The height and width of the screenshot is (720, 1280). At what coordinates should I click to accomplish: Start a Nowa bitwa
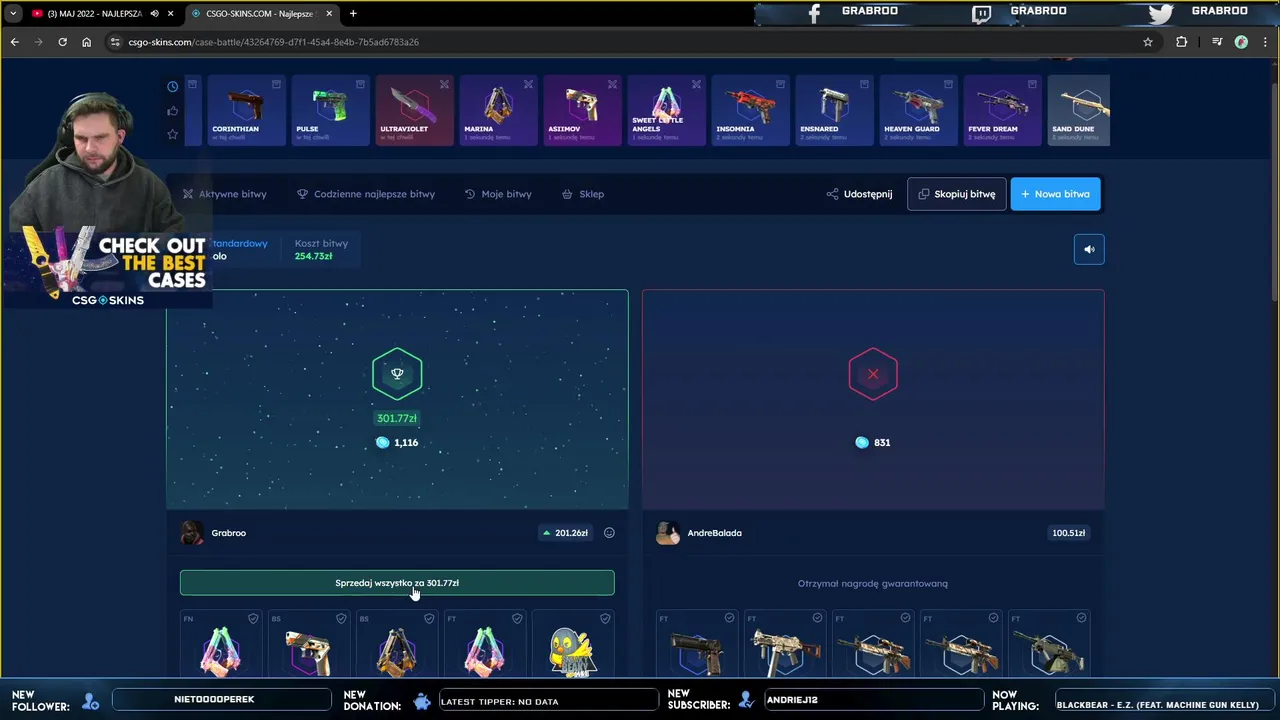pyautogui.click(x=1056, y=194)
